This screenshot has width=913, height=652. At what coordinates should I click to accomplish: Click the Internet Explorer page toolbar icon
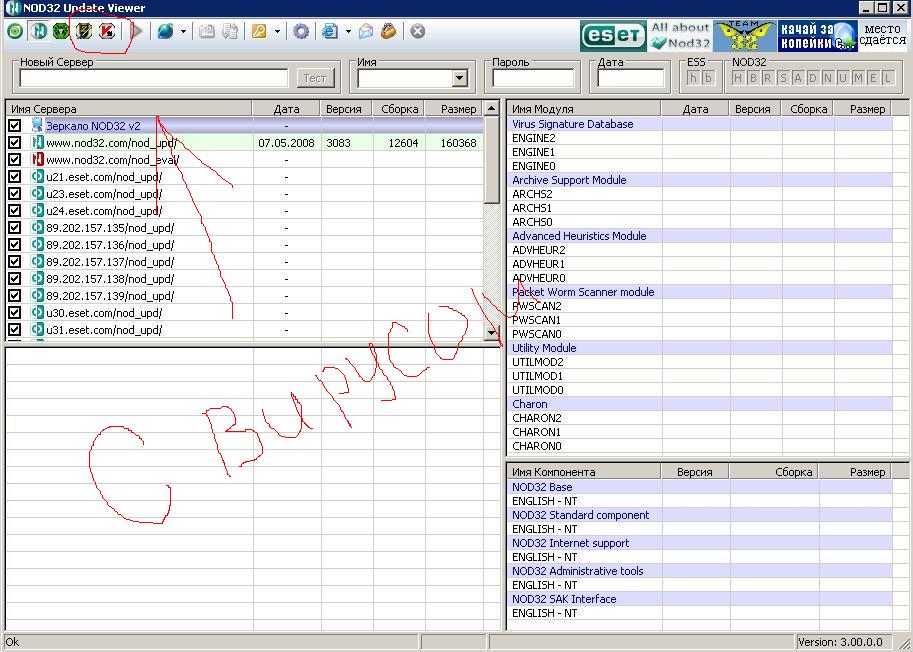tap(330, 31)
